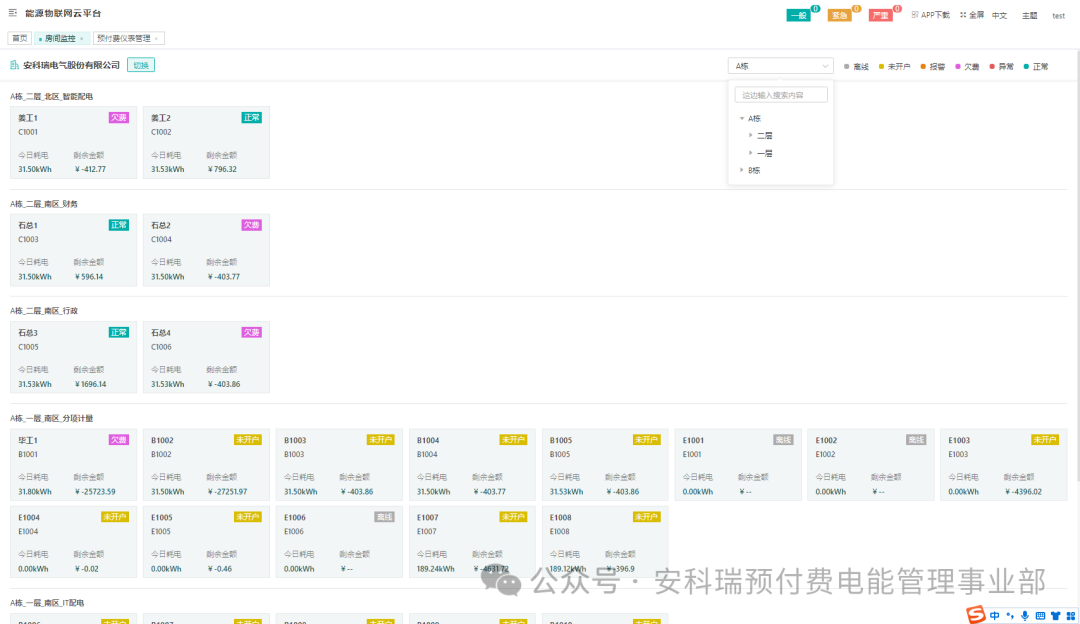Select 二层 in the building tree
The height and width of the screenshot is (624, 1080).
[765, 136]
